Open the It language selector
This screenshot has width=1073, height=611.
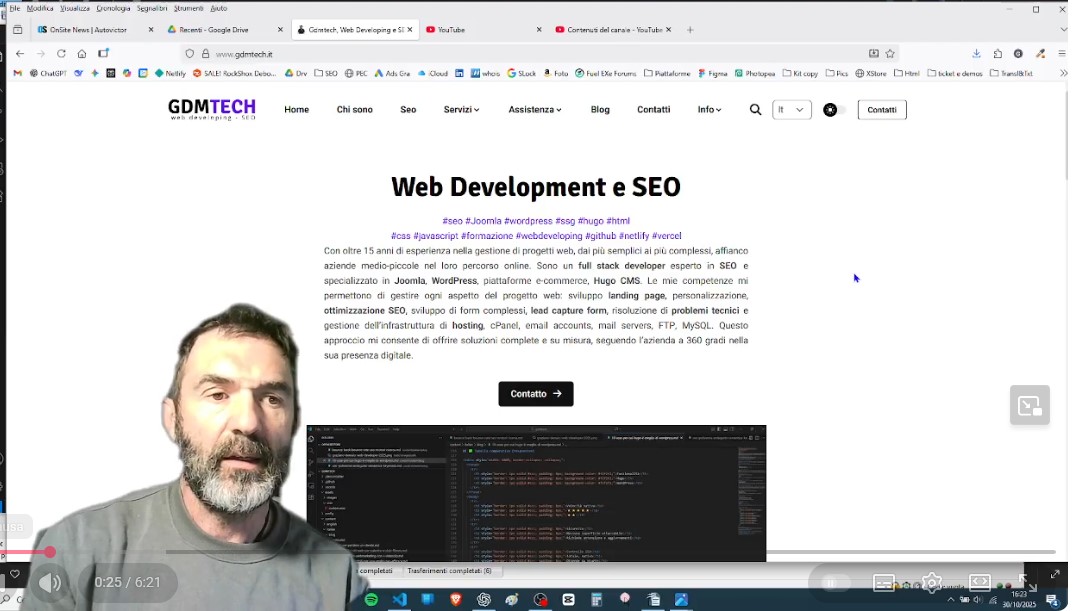coord(790,109)
